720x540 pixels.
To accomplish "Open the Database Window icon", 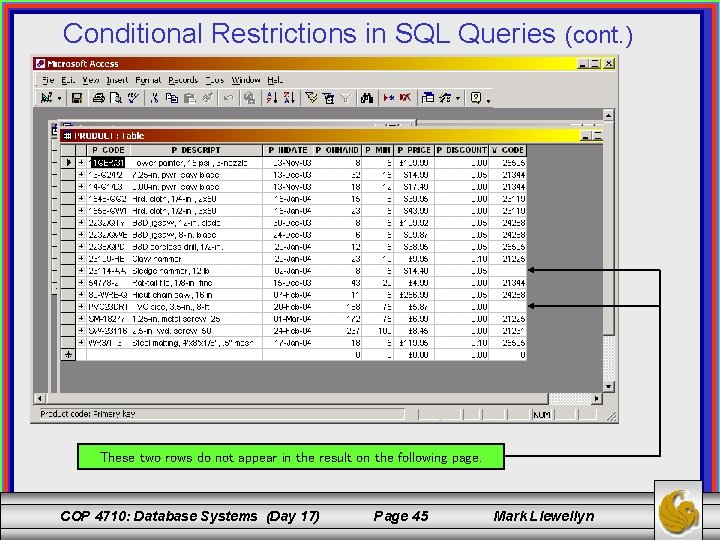I will (x=428, y=98).
